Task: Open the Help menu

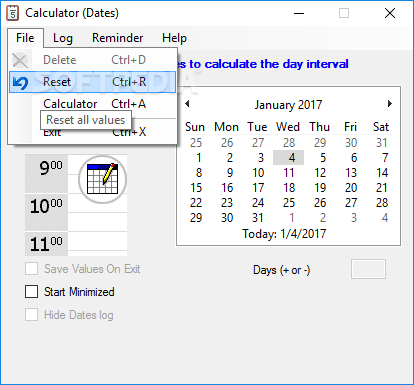Action: [x=174, y=38]
